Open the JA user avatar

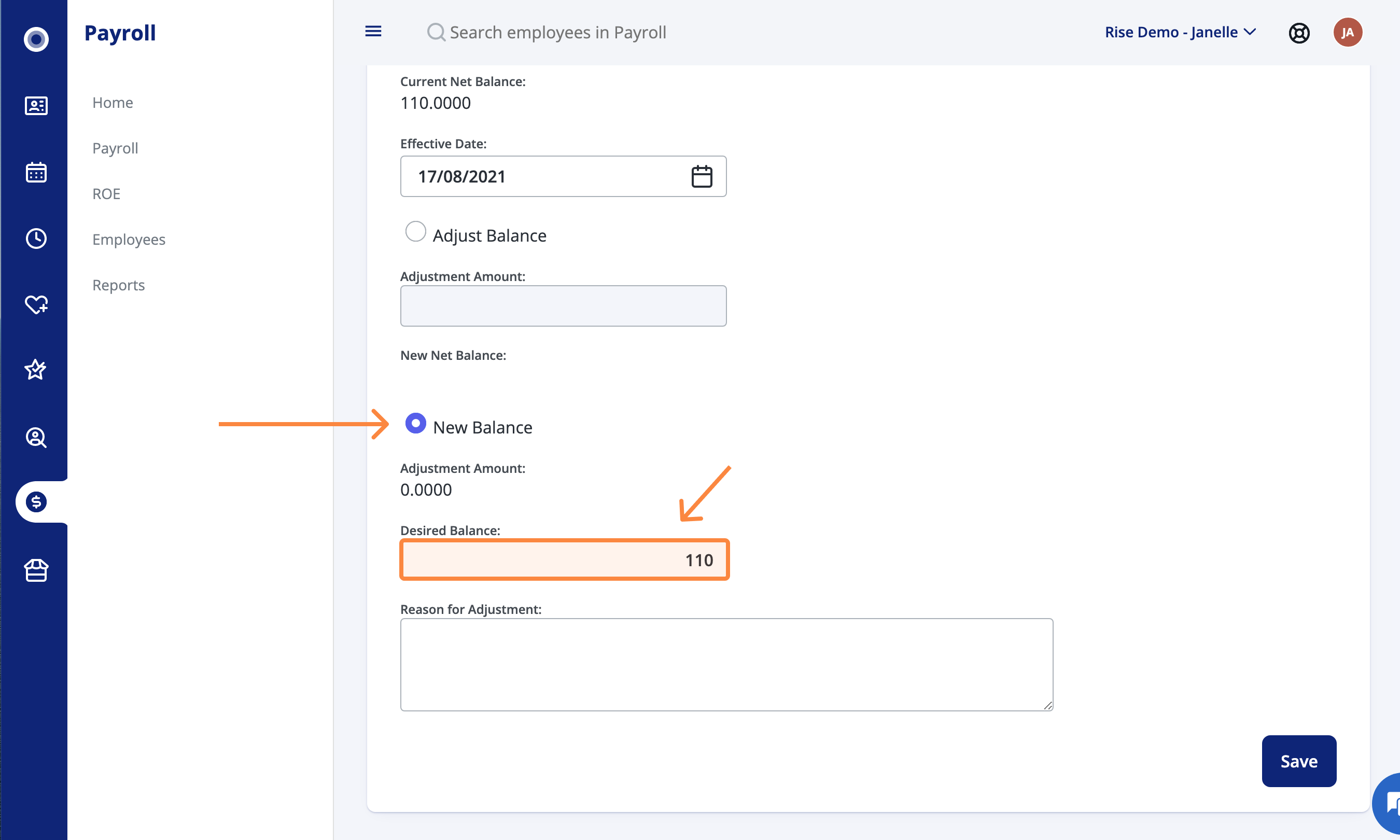pyautogui.click(x=1348, y=32)
